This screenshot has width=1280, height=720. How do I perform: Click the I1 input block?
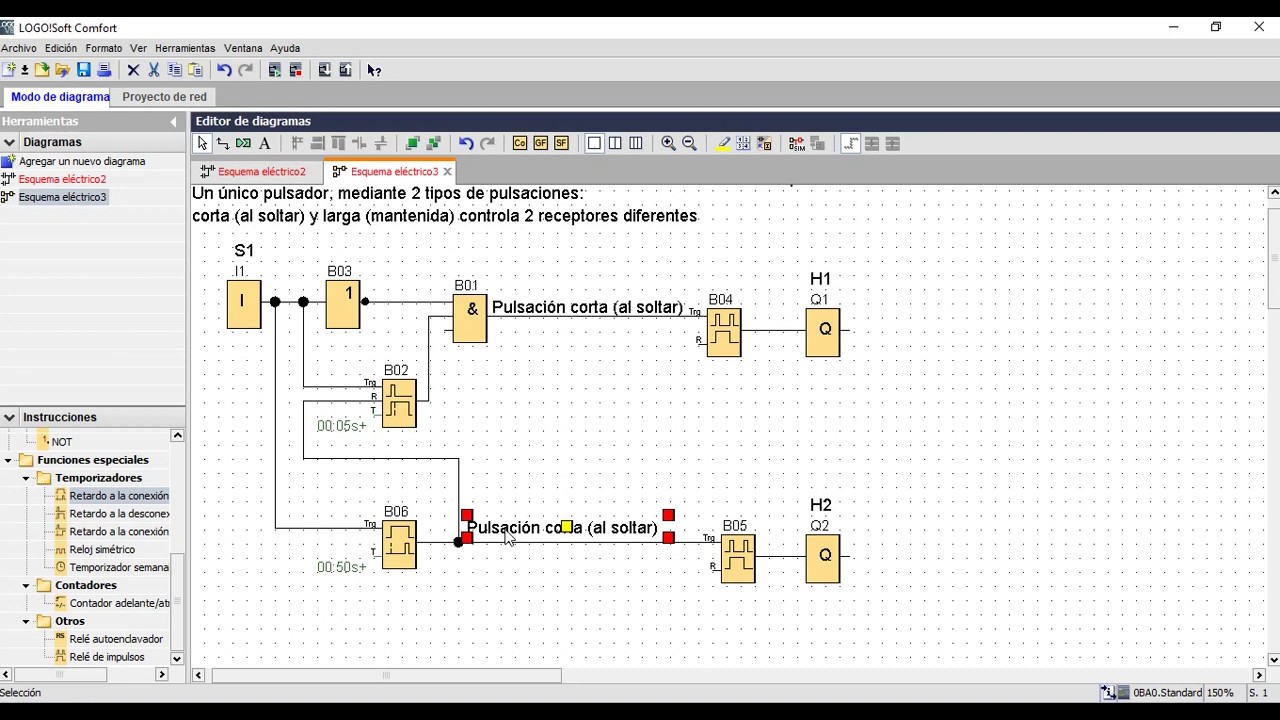pos(243,304)
